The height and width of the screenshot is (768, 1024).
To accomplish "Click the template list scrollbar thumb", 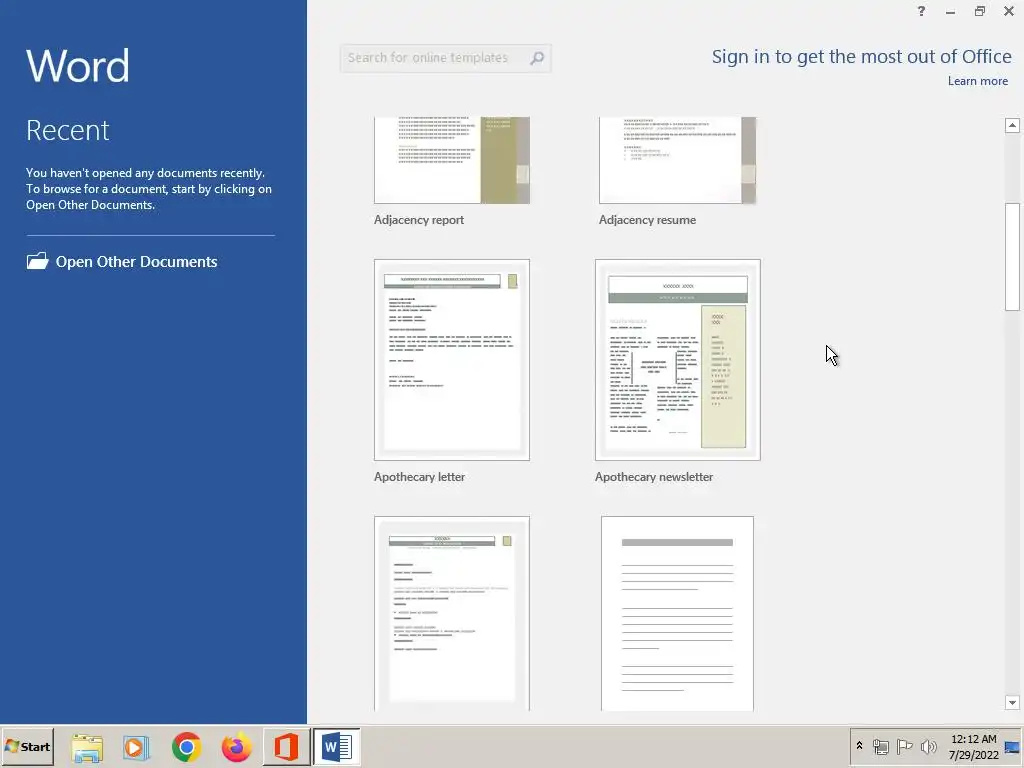I will point(1012,257).
